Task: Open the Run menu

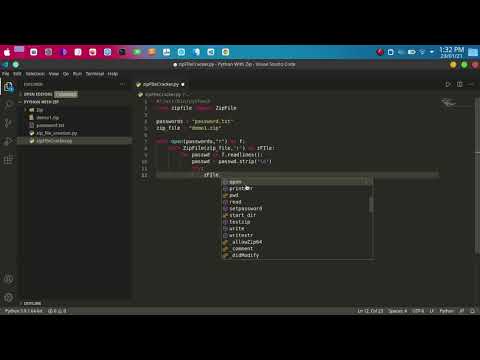Action: pyautogui.click(x=77, y=74)
